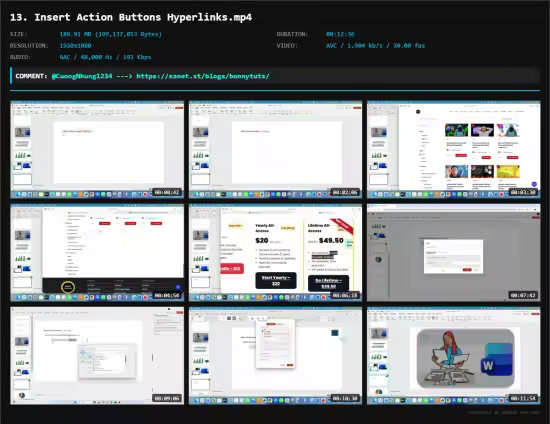Click the "RESOLUTION:" label
Viewport: 550px width, 424px height.
tap(29, 46)
